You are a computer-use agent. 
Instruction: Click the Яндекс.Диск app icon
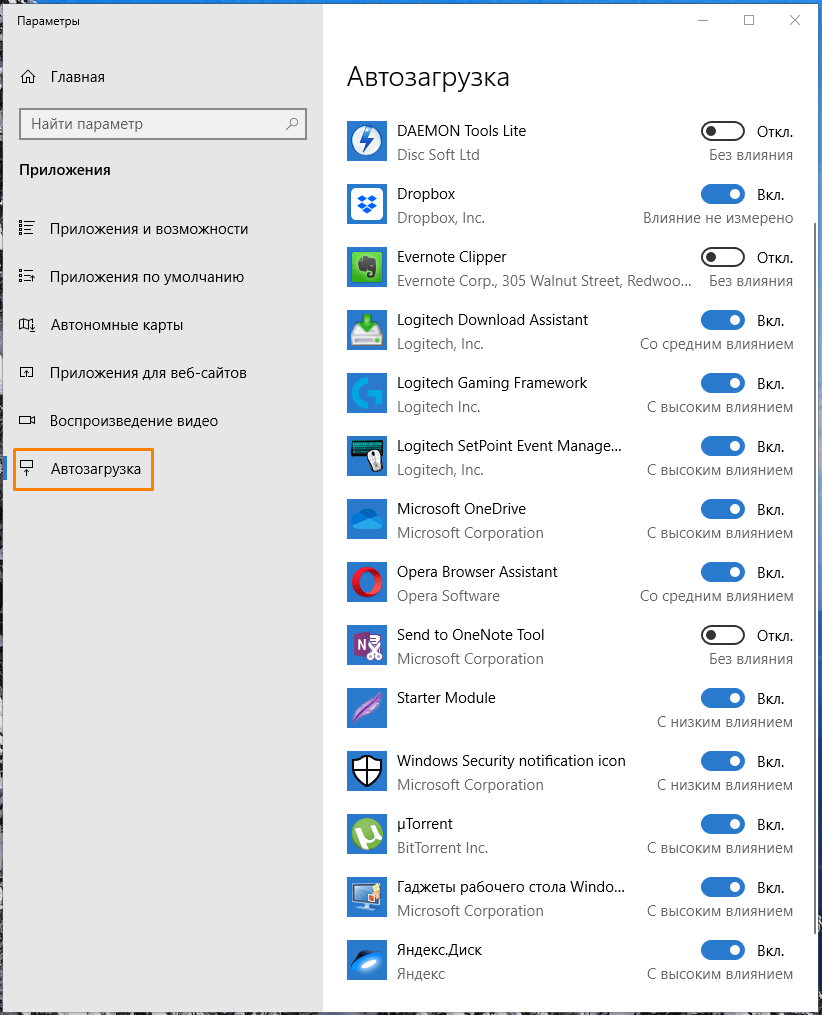coord(366,961)
